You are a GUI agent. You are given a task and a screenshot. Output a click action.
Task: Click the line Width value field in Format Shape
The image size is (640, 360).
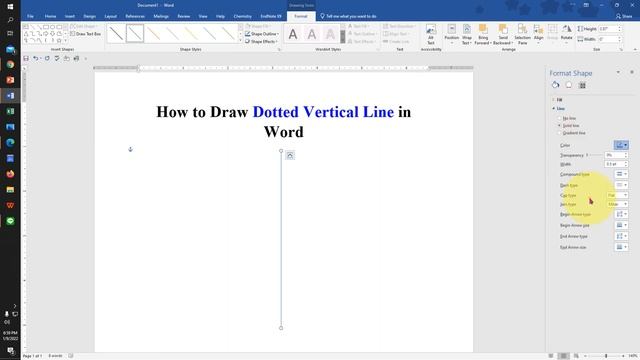(x=614, y=164)
